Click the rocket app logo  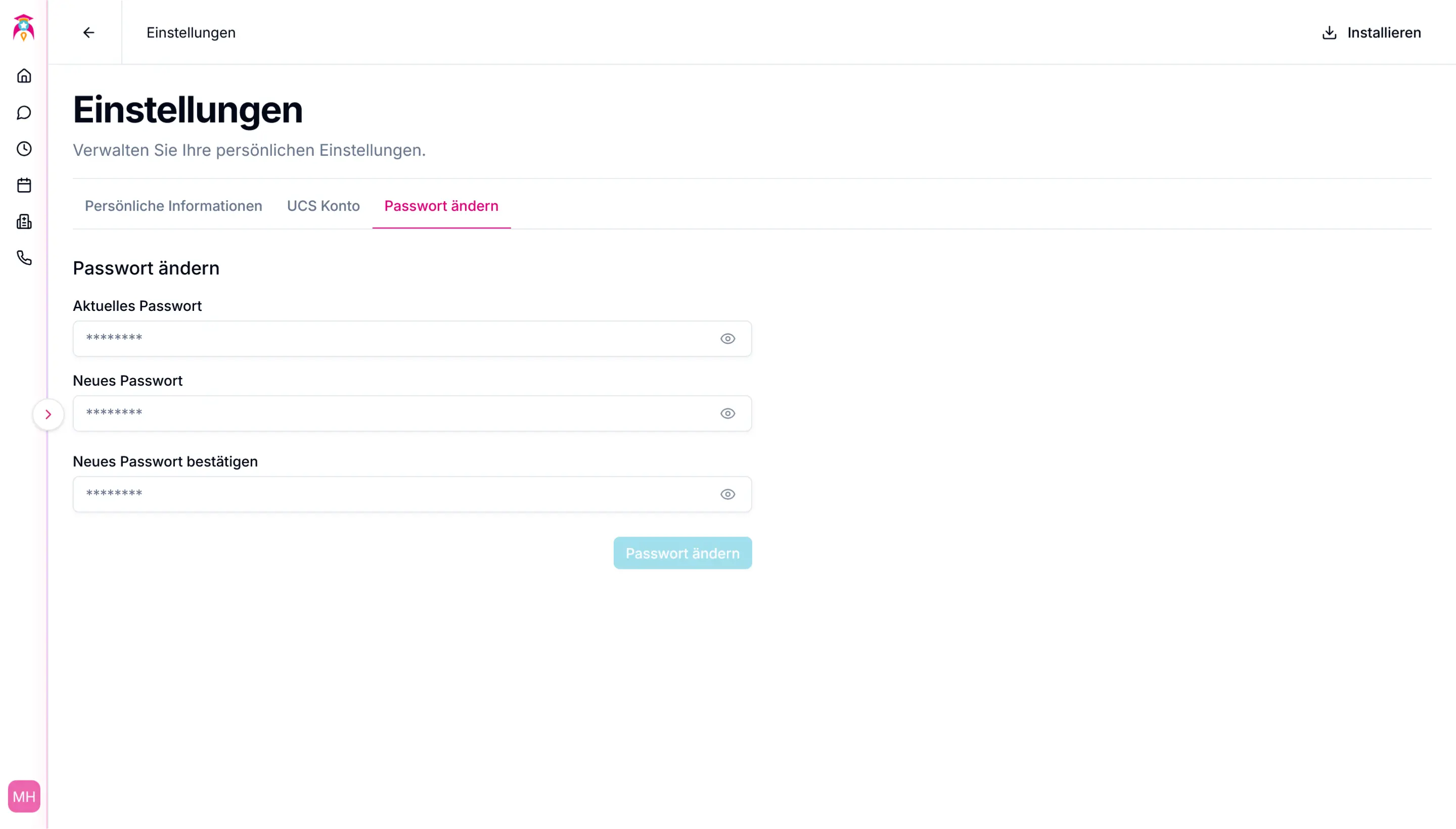pyautogui.click(x=23, y=28)
